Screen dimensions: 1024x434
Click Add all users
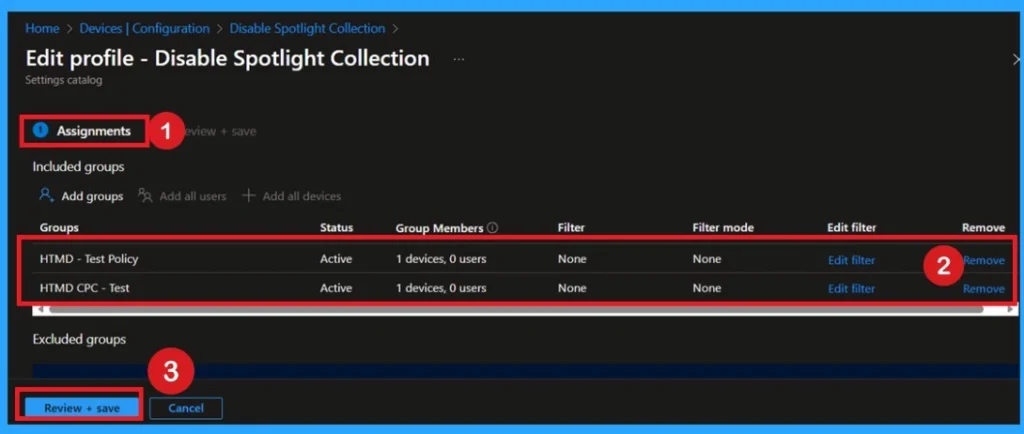click(193, 196)
